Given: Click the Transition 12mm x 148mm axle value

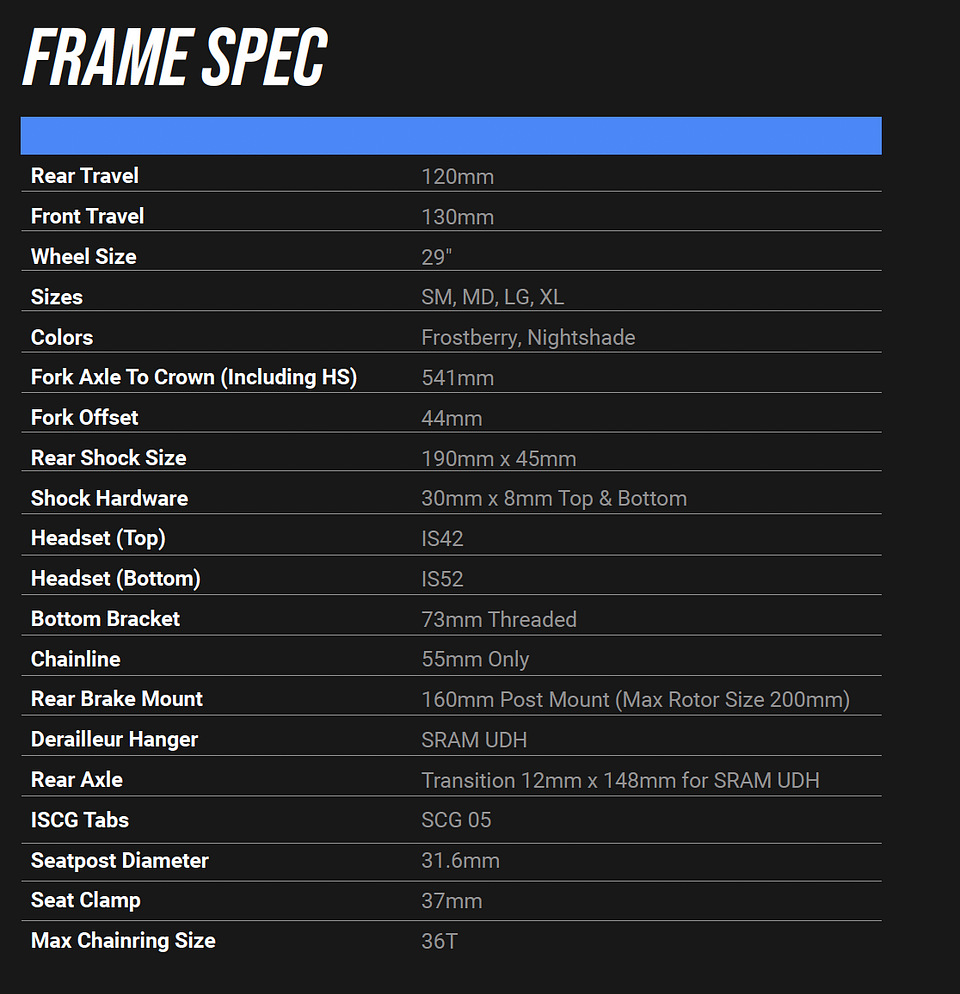Looking at the screenshot, I should (x=620, y=780).
